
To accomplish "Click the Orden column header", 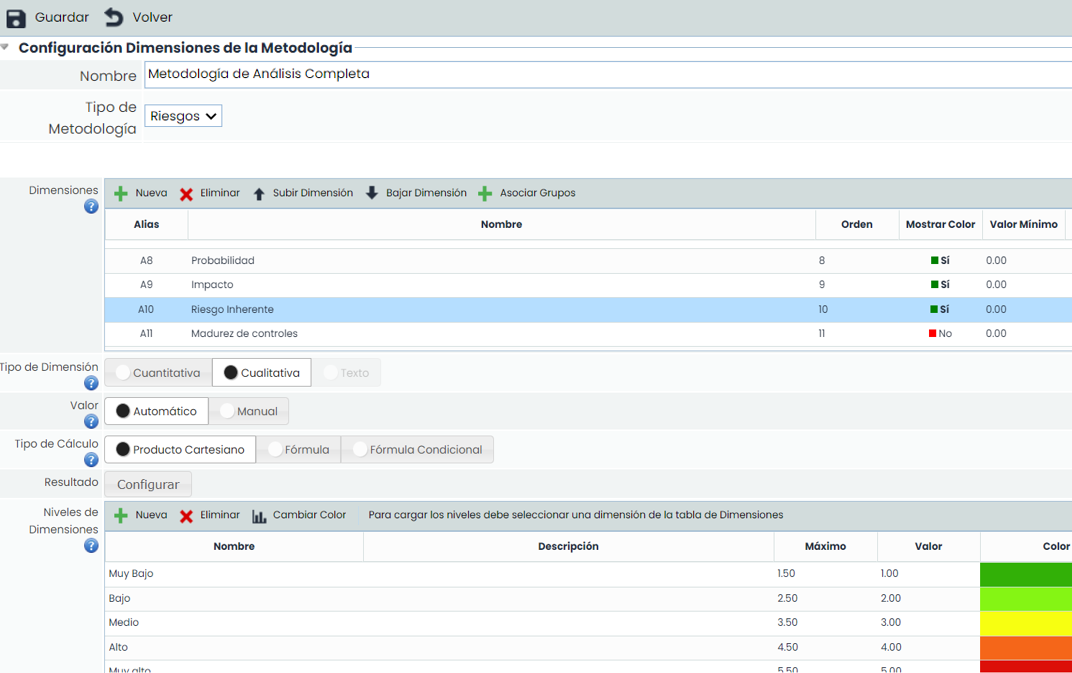I will point(856,225).
